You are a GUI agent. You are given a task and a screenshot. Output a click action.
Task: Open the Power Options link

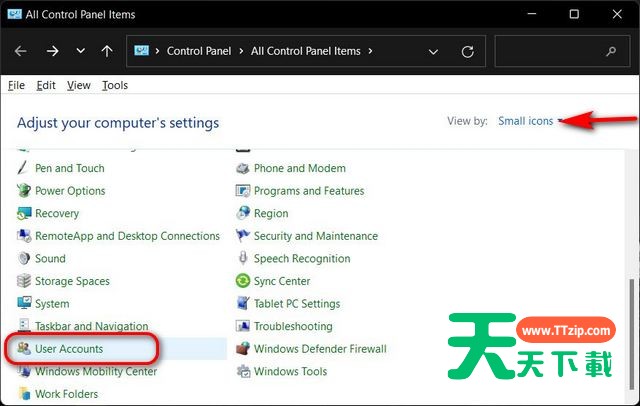[x=70, y=191]
